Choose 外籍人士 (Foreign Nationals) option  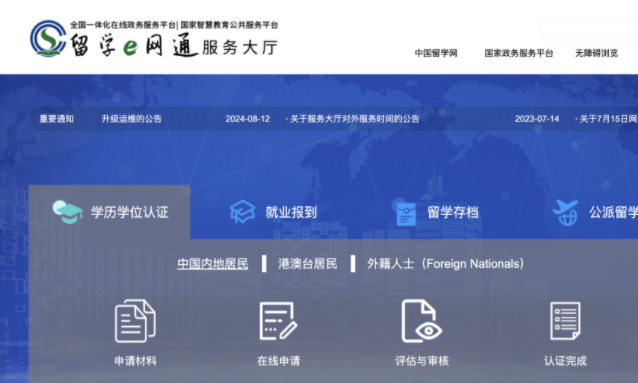445,264
